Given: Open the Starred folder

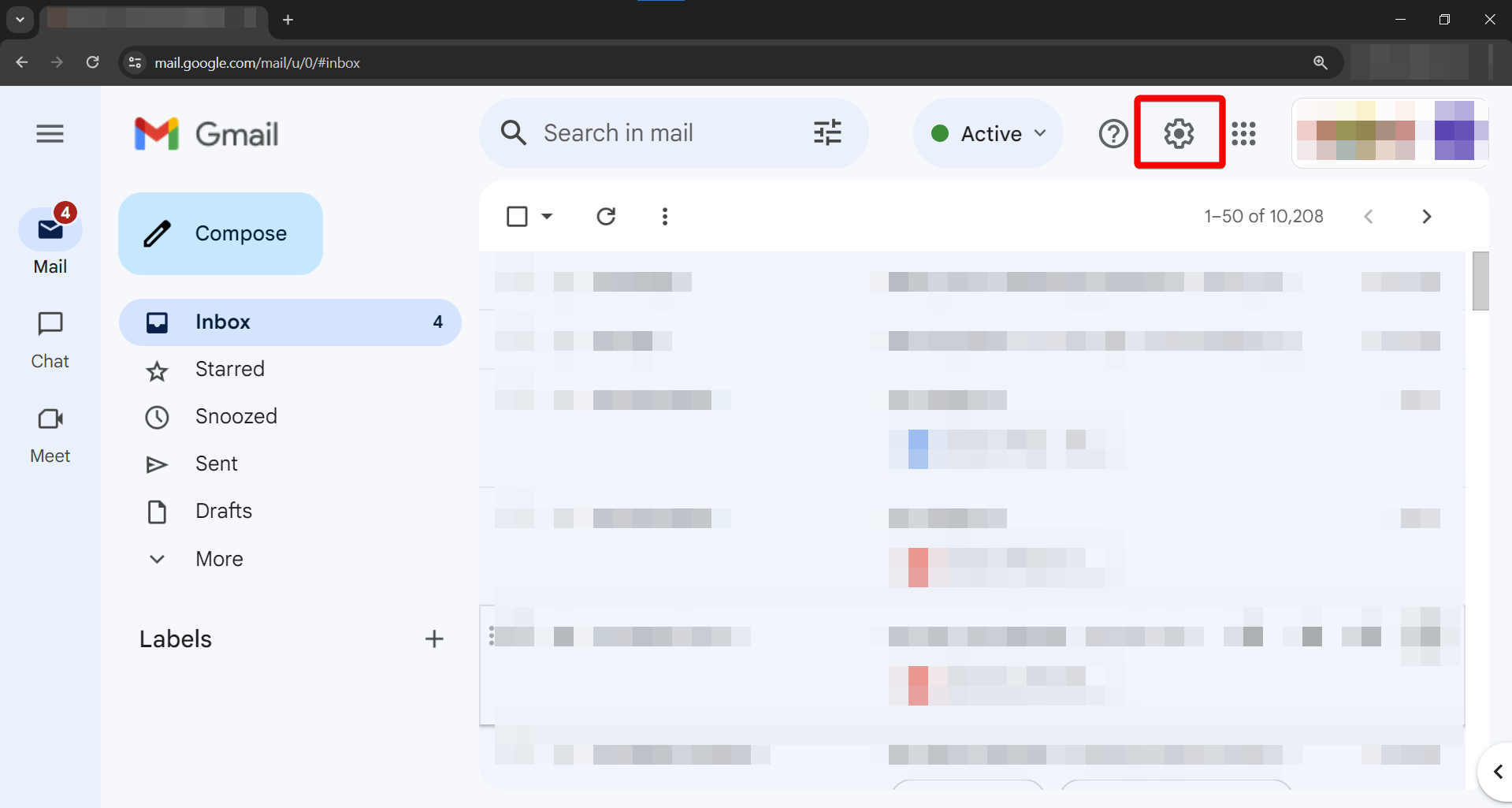Looking at the screenshot, I should pyautogui.click(x=229, y=369).
